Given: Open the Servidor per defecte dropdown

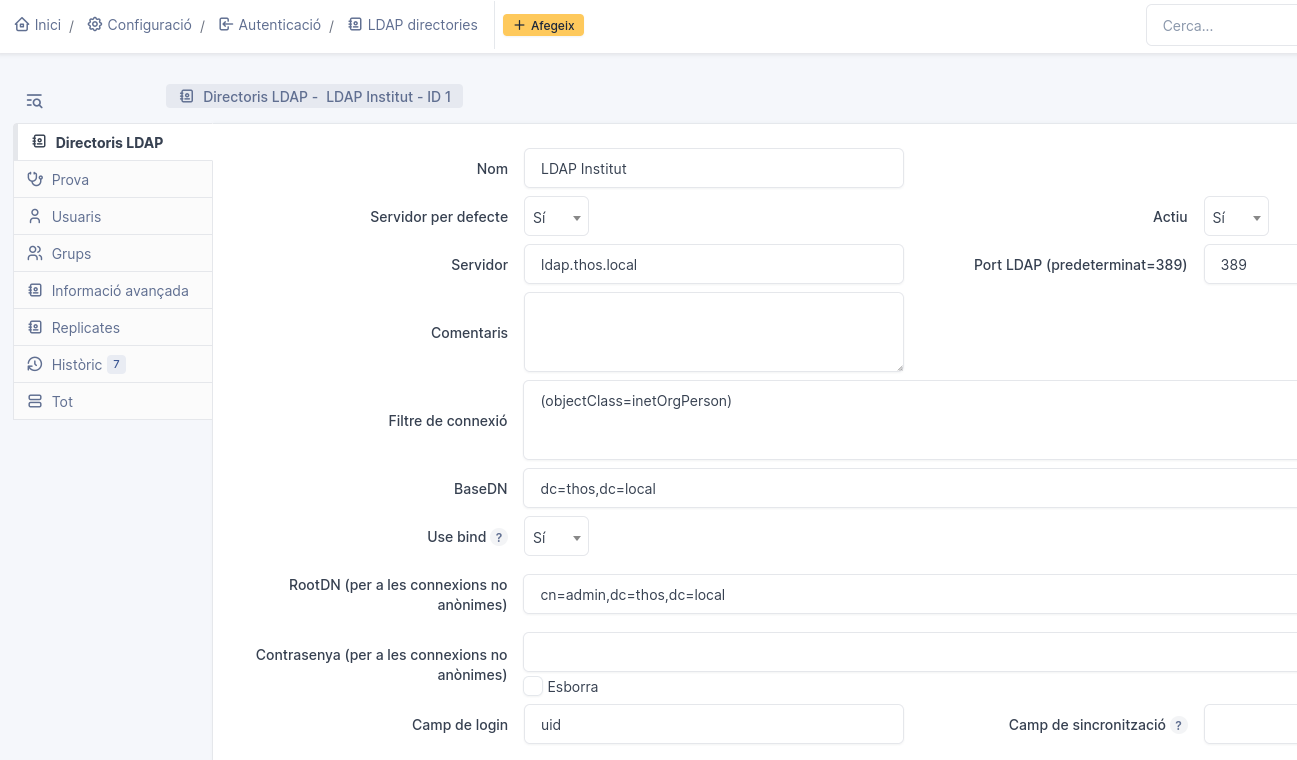Looking at the screenshot, I should pos(556,216).
